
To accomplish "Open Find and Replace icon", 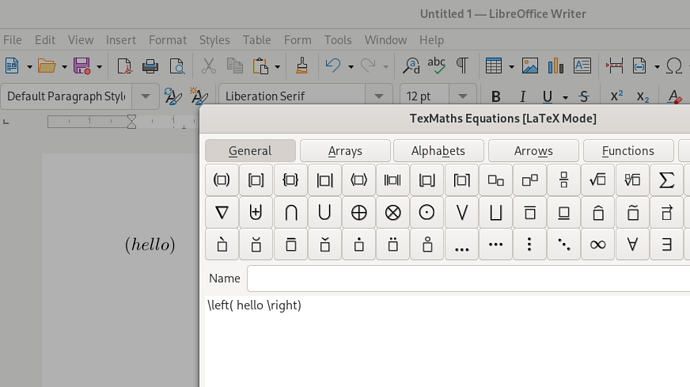I will [411, 66].
